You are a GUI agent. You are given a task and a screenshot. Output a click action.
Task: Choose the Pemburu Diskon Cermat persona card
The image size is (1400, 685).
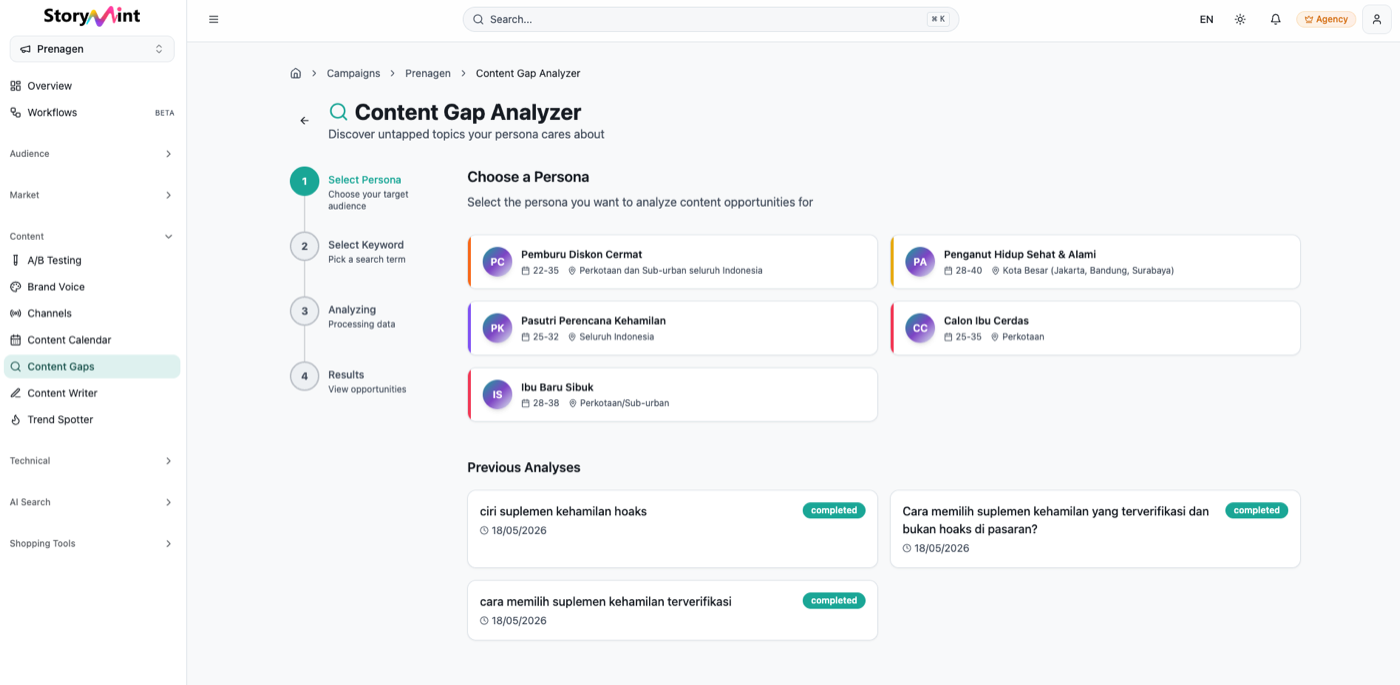(x=672, y=262)
